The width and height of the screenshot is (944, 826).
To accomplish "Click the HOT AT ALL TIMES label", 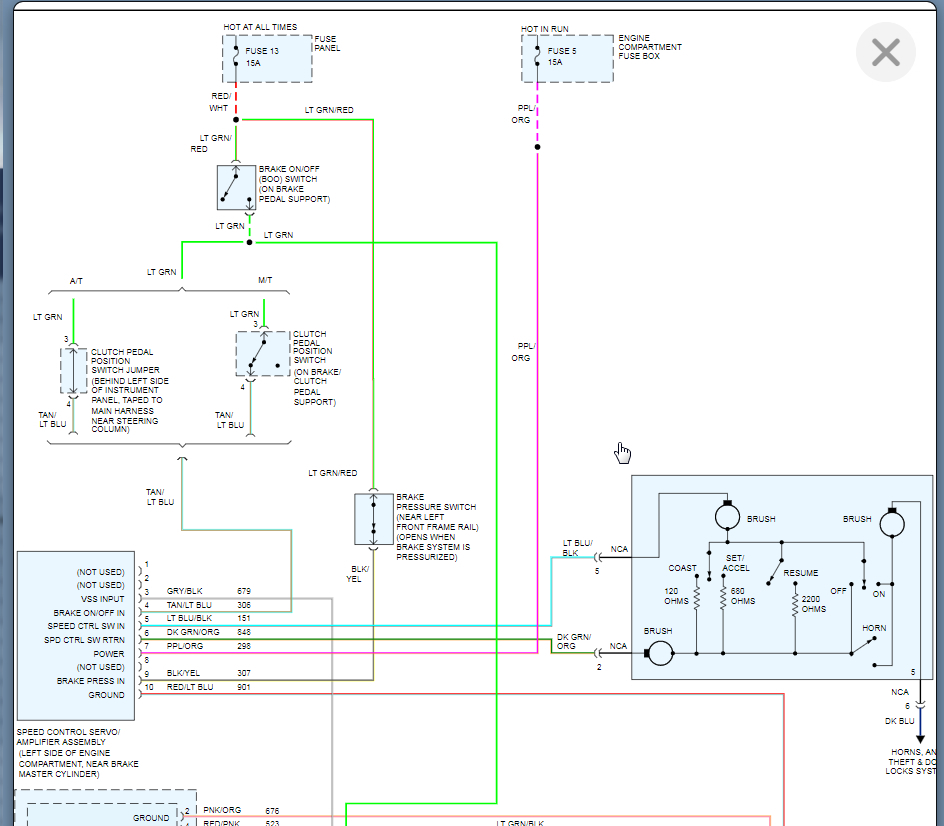I will pos(260,27).
